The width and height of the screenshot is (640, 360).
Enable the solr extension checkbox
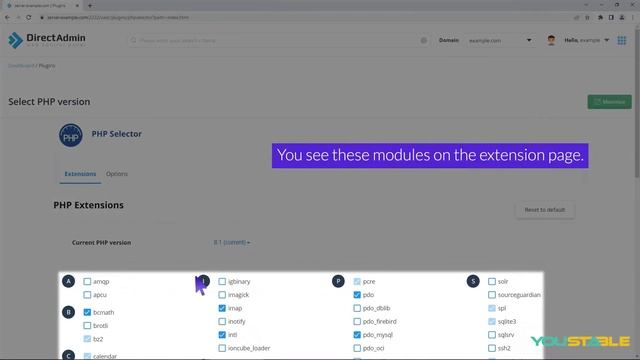(x=492, y=281)
